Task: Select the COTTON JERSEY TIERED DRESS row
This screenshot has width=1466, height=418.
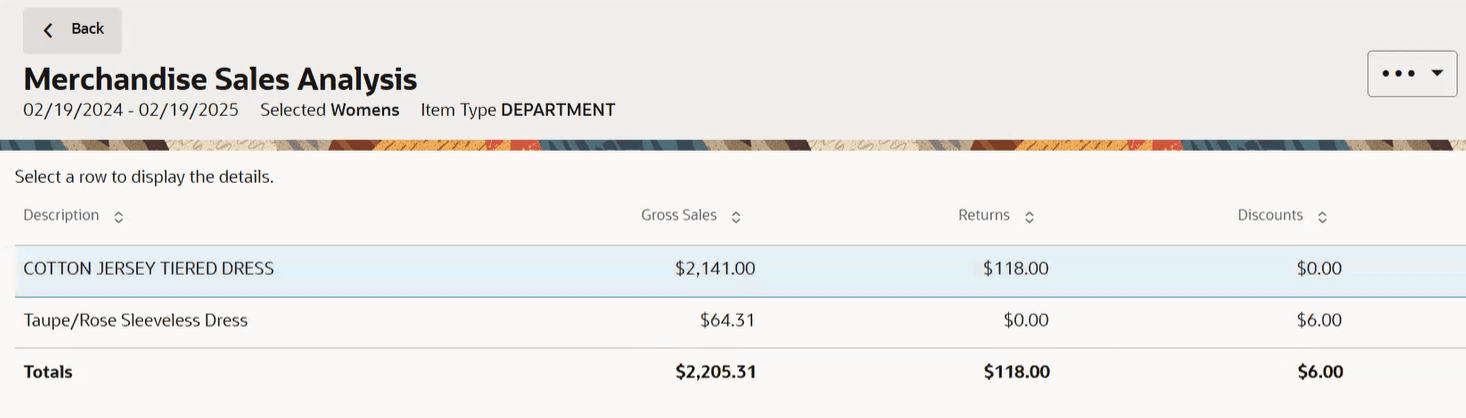Action: 740,271
